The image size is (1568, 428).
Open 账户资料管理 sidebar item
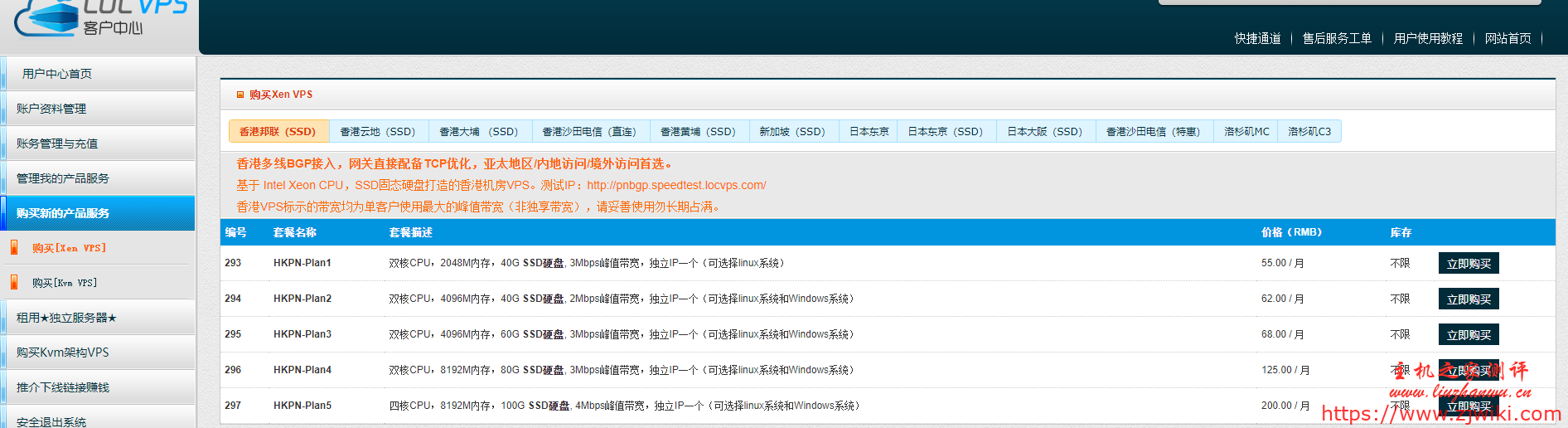coord(51,109)
